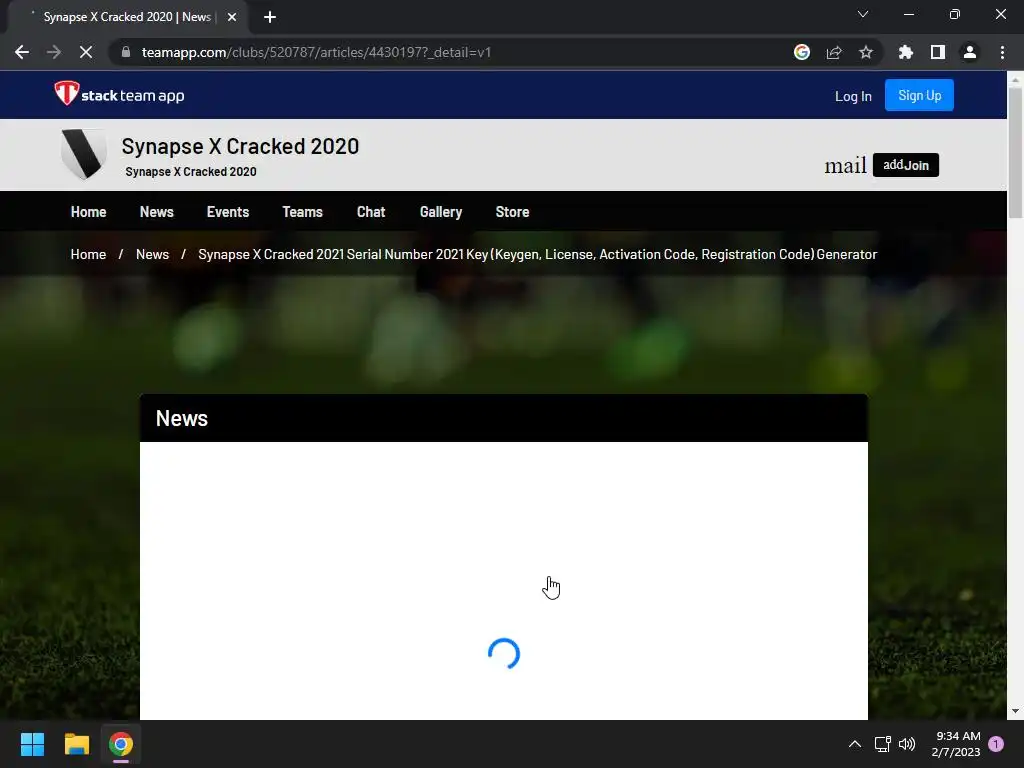Stop loading the page with X button
The image size is (1024, 768).
coord(86,52)
